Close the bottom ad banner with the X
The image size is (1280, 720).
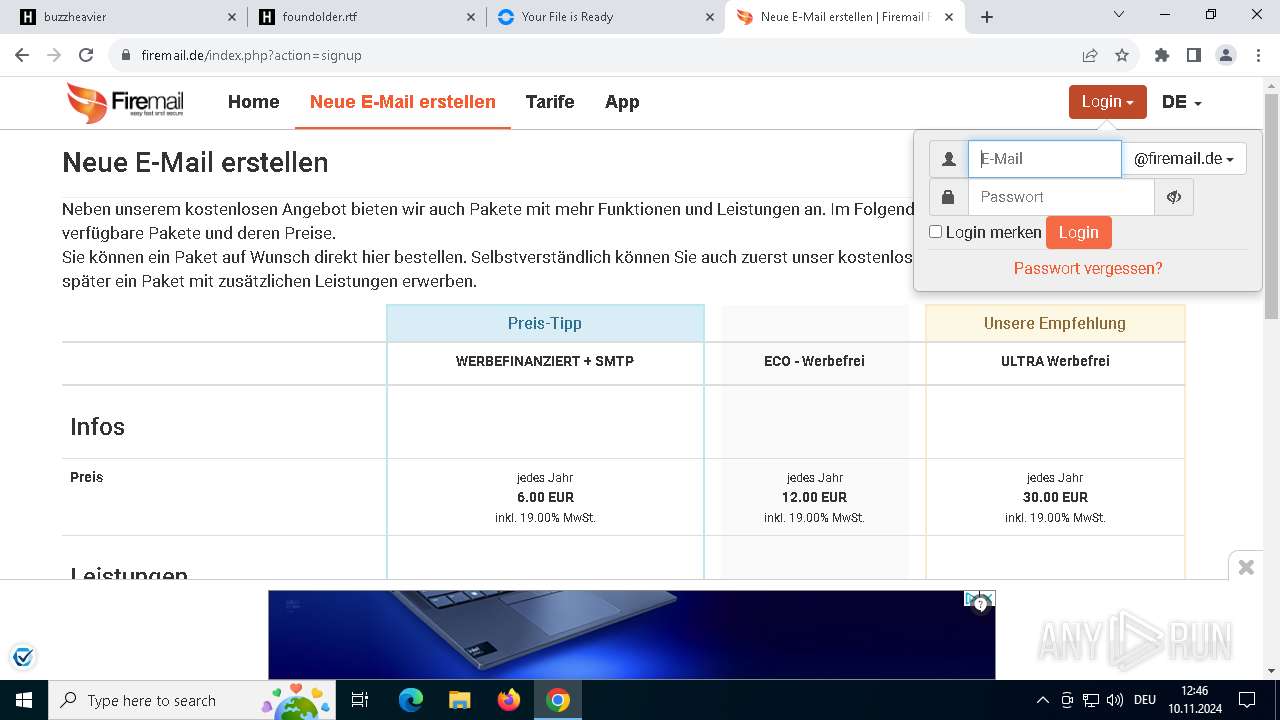tap(1246, 567)
